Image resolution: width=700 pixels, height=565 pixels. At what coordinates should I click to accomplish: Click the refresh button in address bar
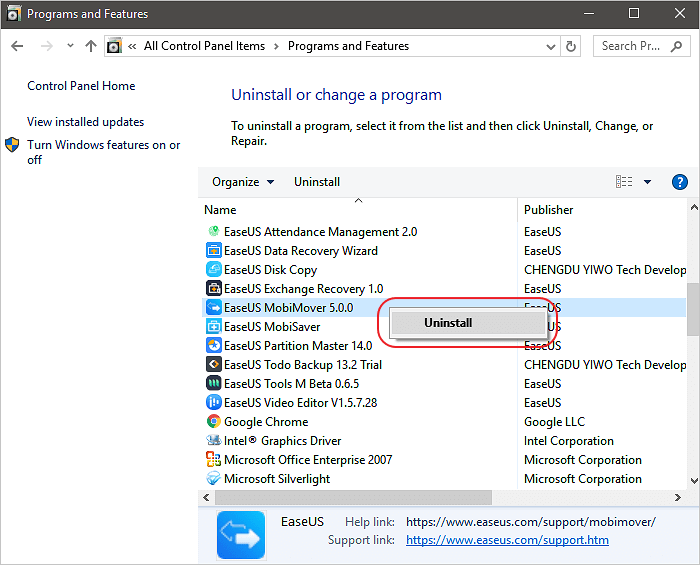(x=571, y=46)
